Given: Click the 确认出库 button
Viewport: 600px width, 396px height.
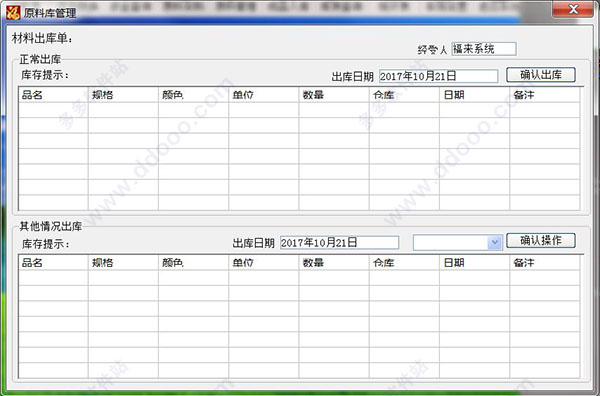Looking at the screenshot, I should pos(541,75).
